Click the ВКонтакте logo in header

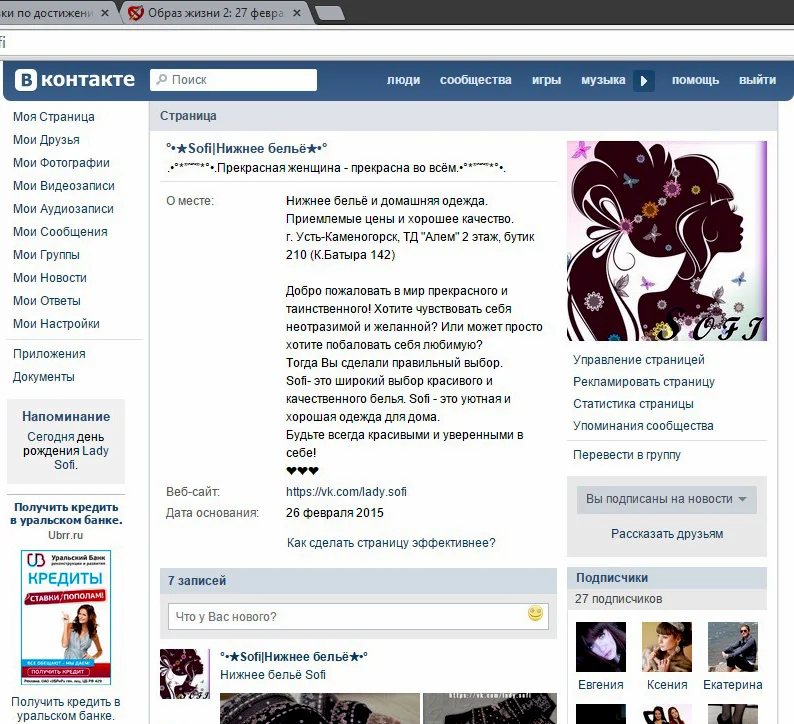[75, 80]
